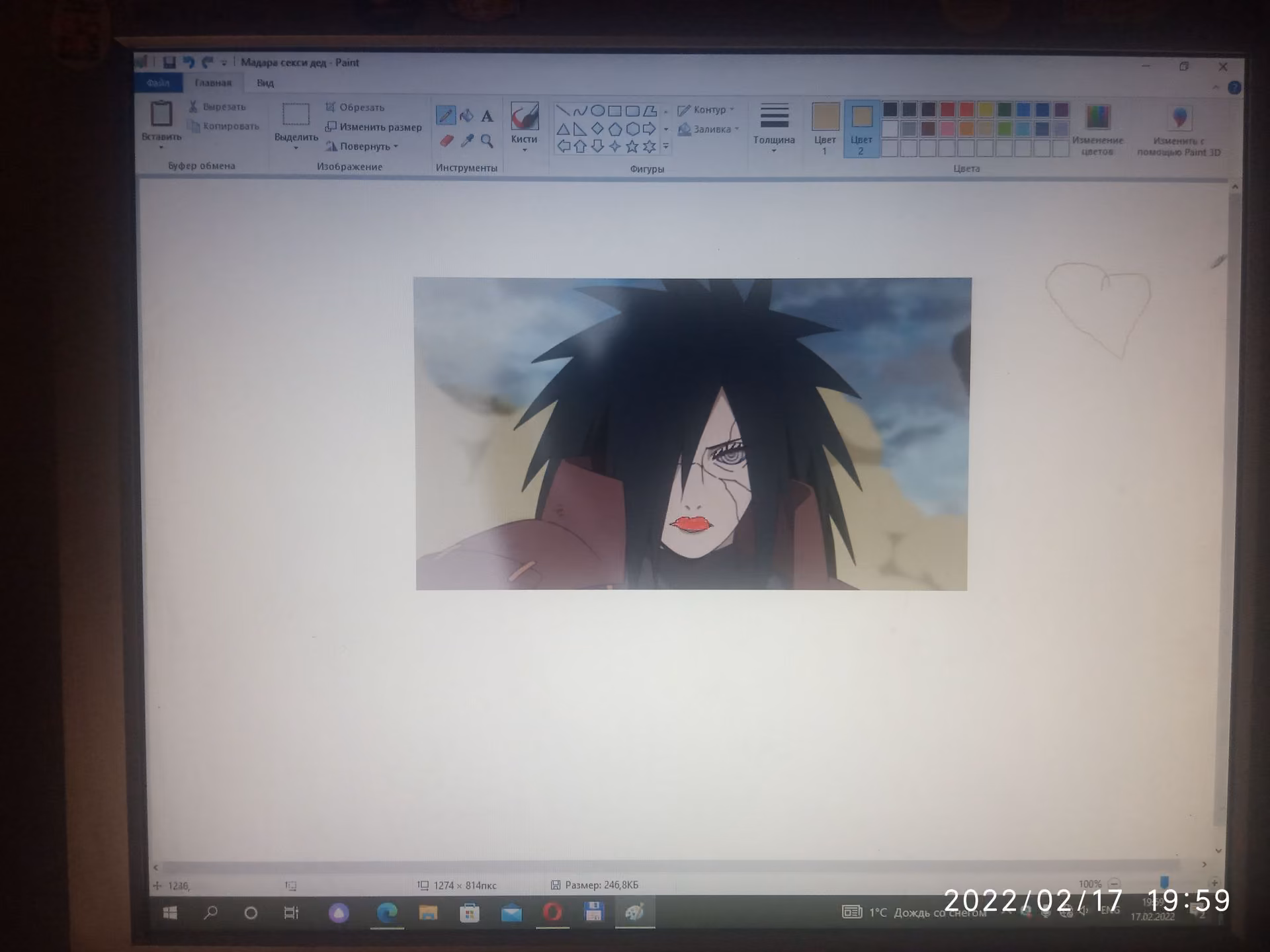Select the Color picker eyedropper tool

tap(467, 141)
